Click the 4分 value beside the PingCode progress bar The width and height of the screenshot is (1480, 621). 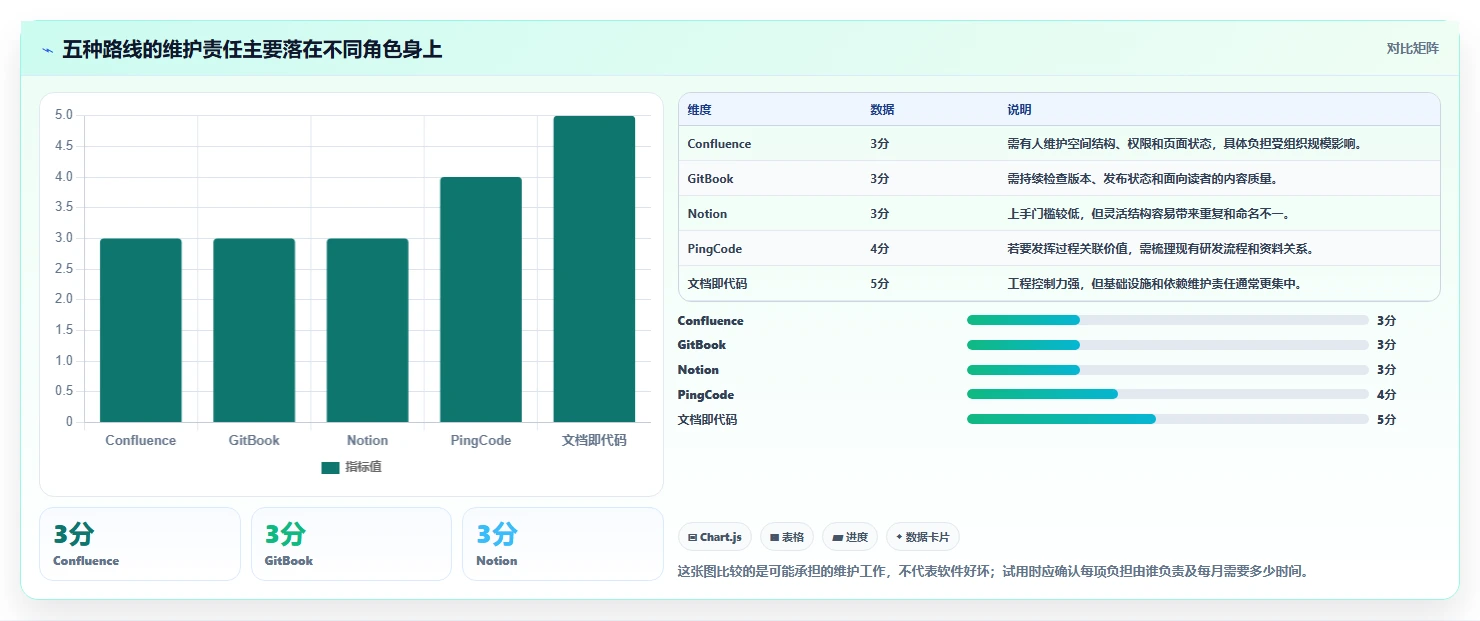(x=1386, y=395)
